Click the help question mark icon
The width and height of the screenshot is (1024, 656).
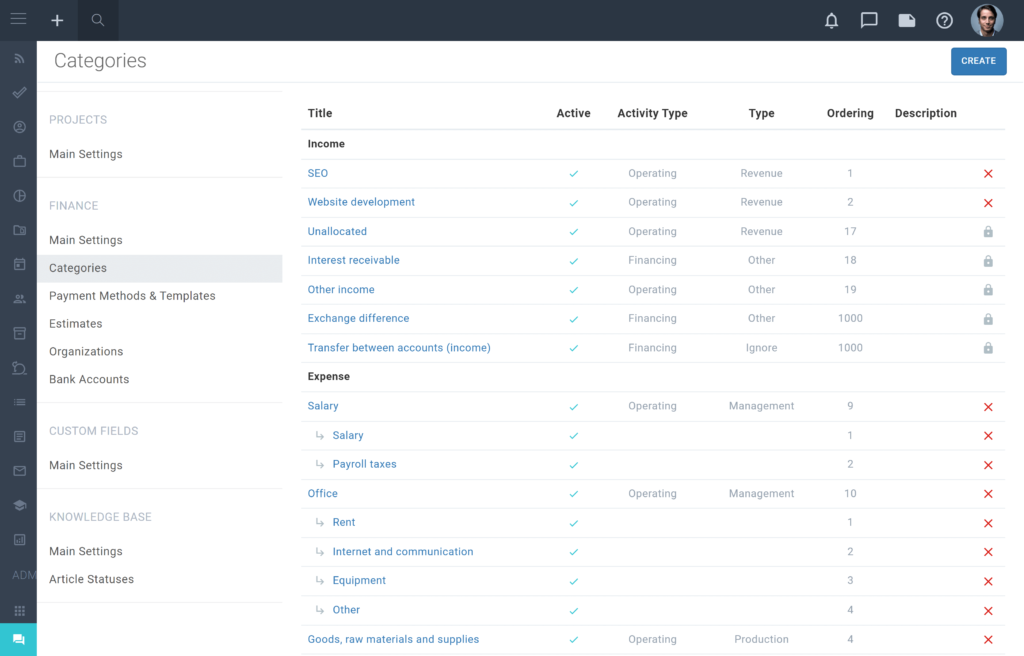click(944, 20)
